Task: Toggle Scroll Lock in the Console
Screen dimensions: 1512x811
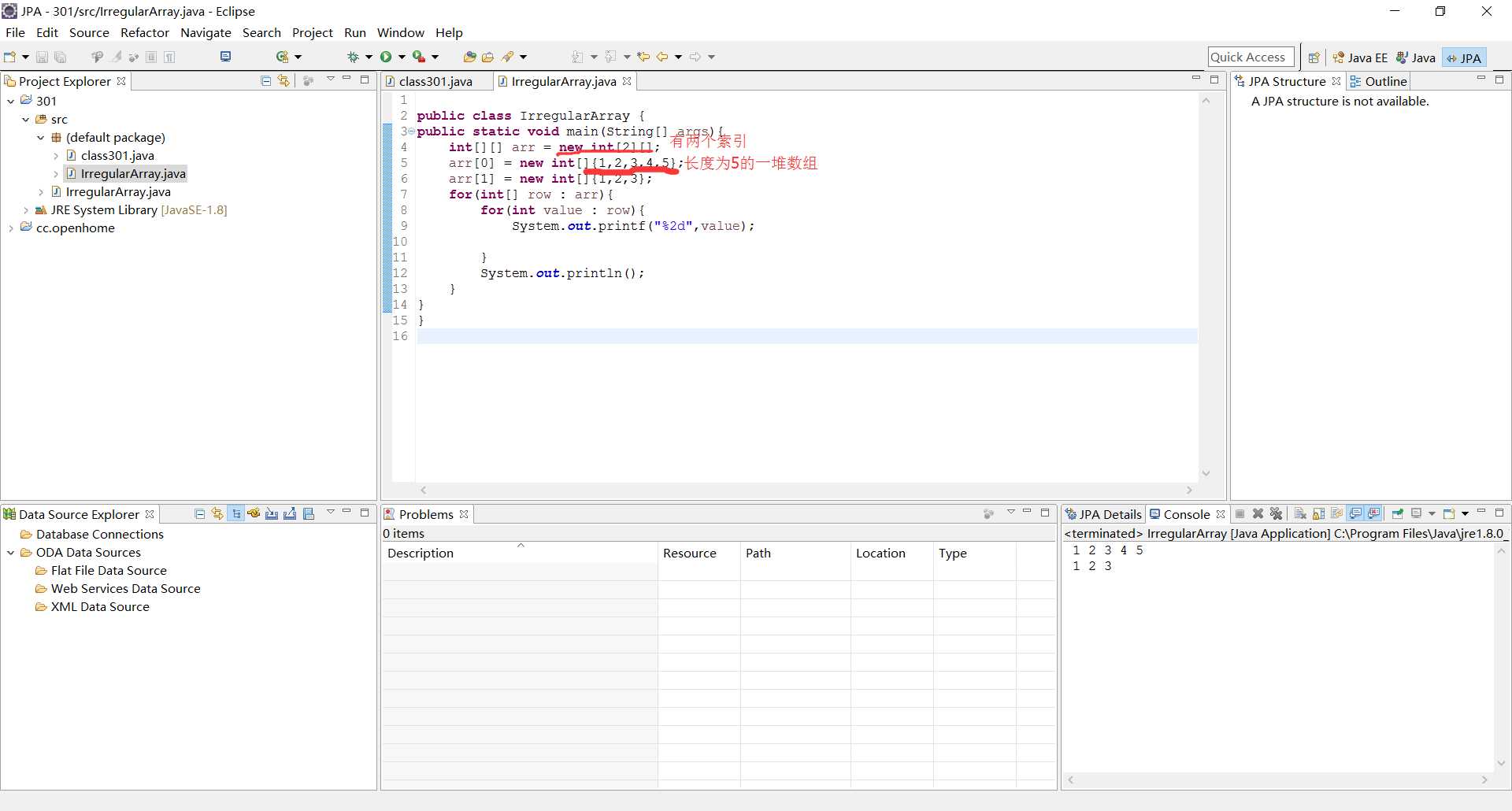Action: point(1318,513)
